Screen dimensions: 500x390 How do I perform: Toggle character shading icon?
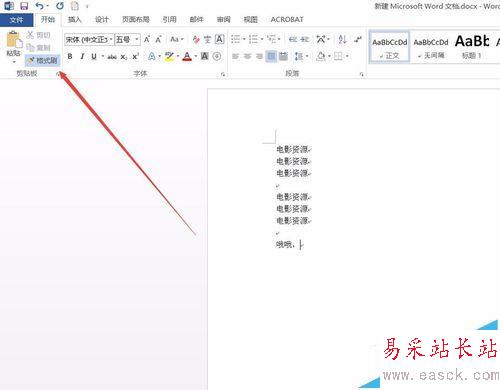point(205,56)
